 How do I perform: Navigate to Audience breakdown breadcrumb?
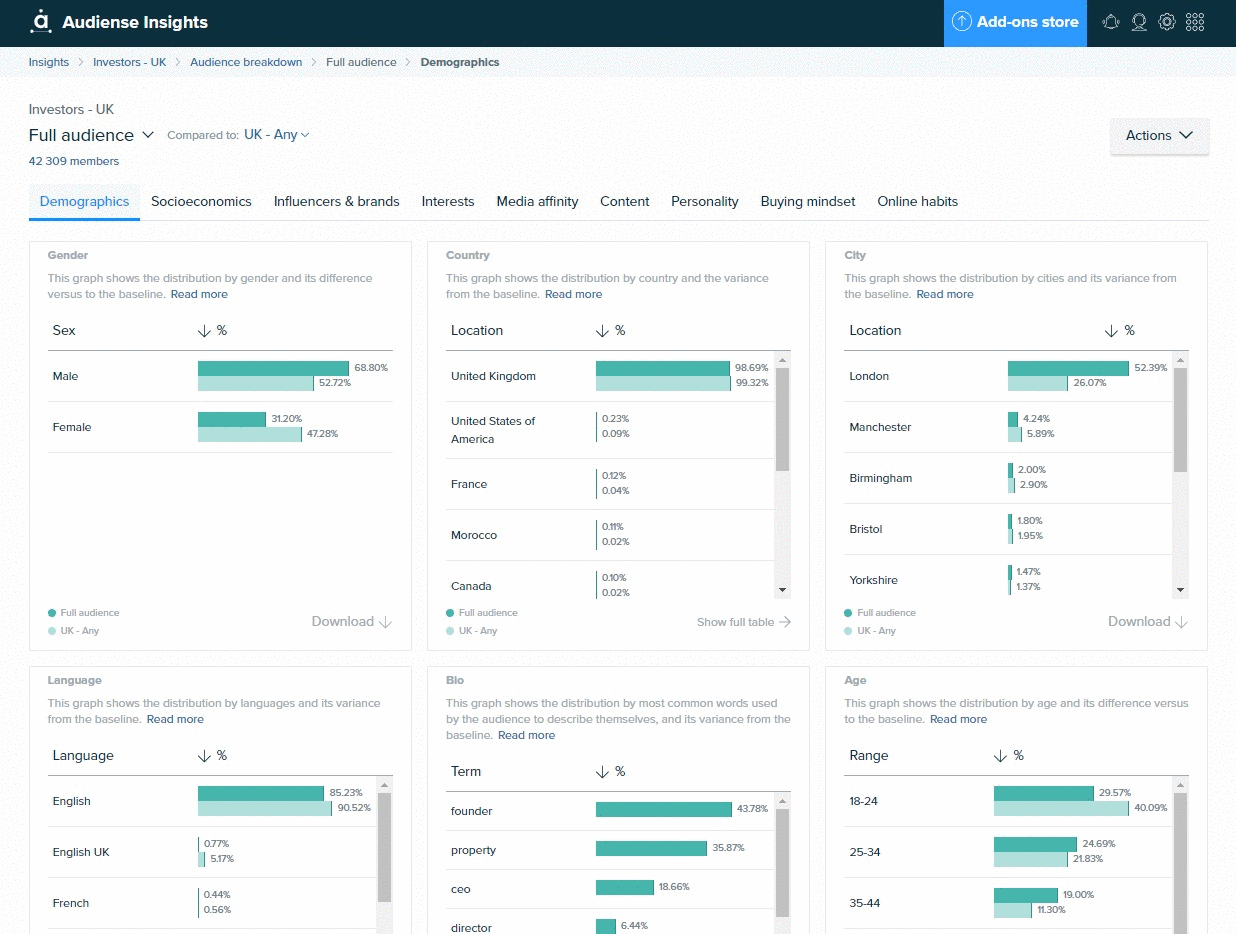pyautogui.click(x=246, y=62)
